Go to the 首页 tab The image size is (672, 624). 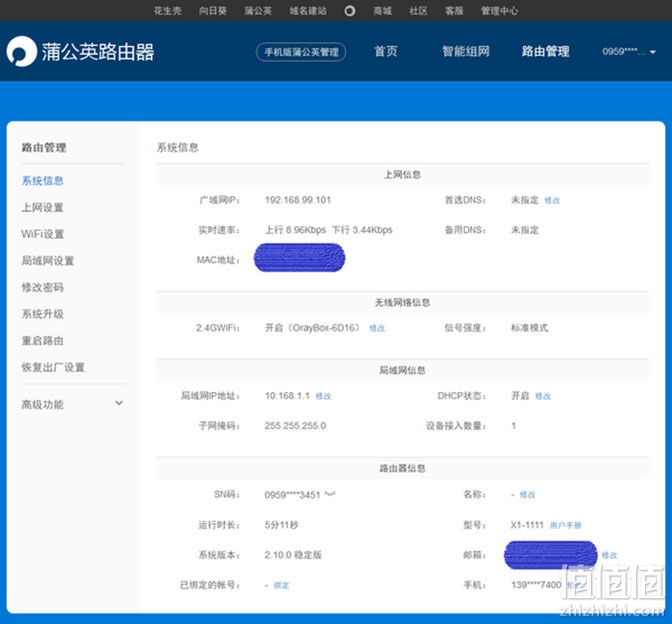tap(386, 51)
